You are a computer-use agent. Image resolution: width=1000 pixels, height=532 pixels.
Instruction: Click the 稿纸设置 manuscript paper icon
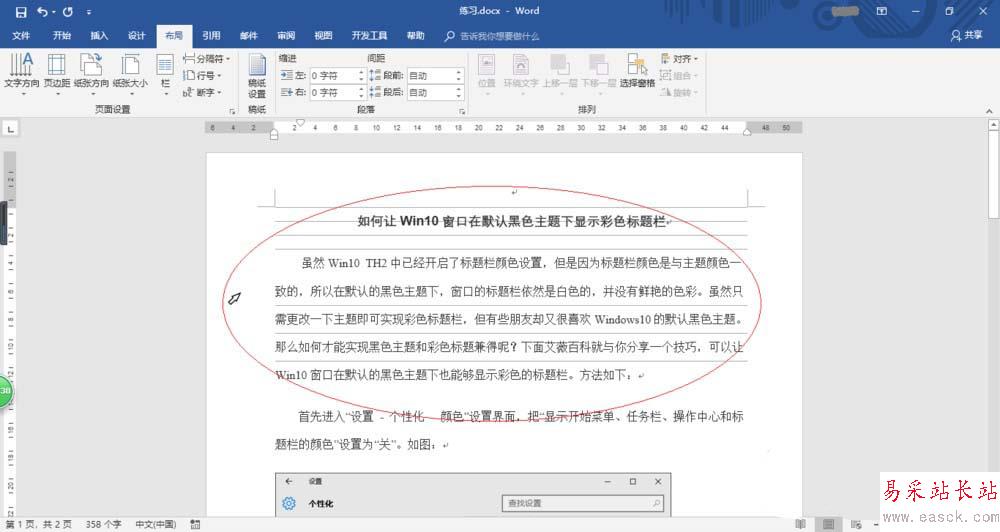[257, 75]
